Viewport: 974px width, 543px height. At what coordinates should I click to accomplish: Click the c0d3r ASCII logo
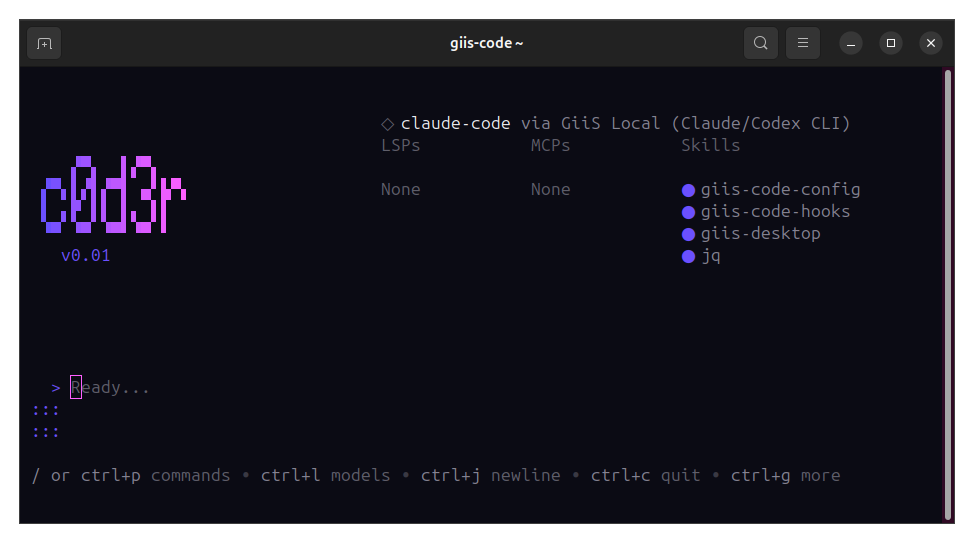click(113, 194)
